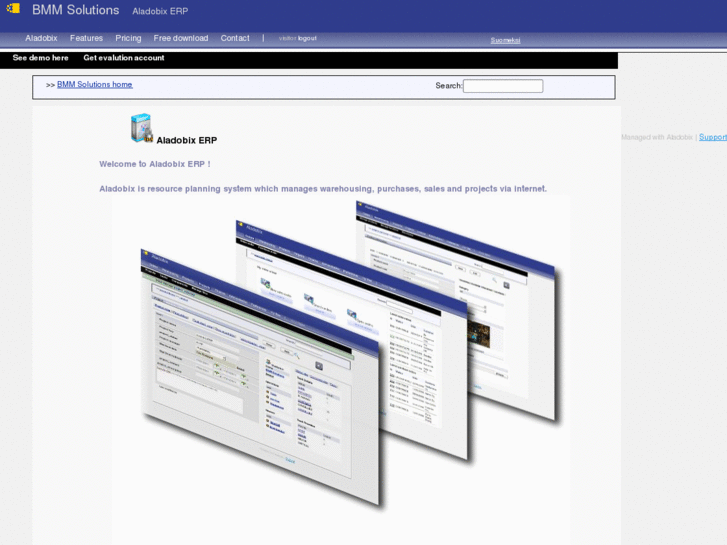This screenshot has height=545, width=727.
Task: Click See demo here
Action: (x=40, y=58)
